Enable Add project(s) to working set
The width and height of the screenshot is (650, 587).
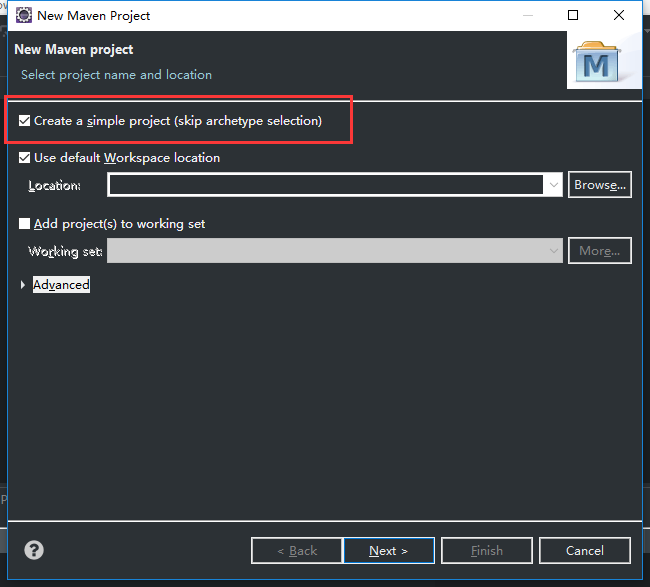(24, 223)
